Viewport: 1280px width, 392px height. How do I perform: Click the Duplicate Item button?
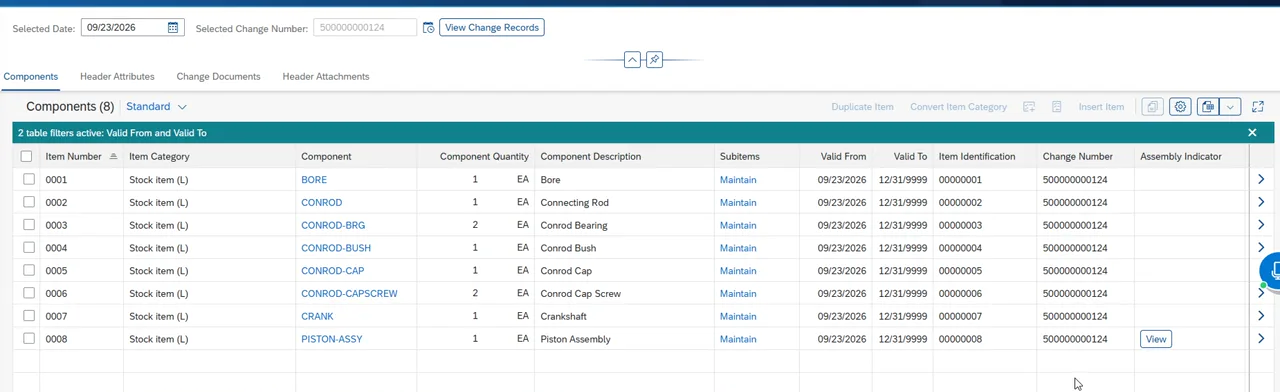[x=862, y=107]
